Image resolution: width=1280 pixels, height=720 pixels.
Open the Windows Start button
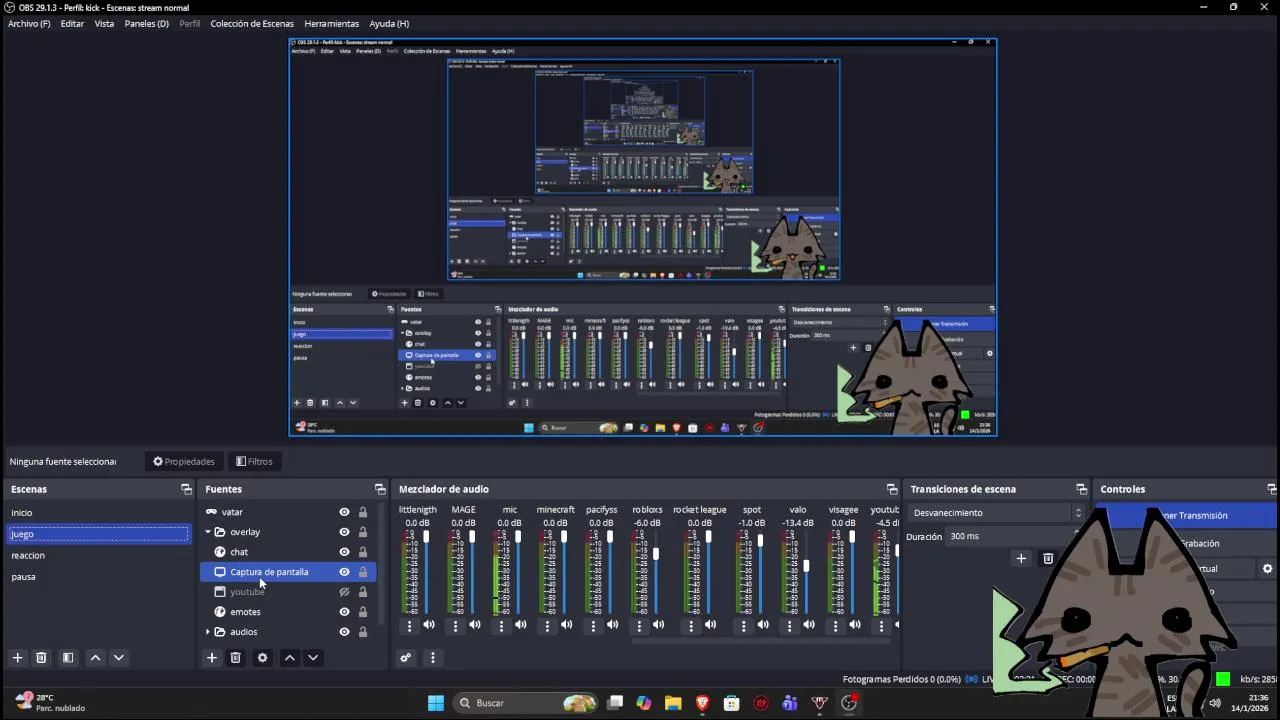(436, 703)
